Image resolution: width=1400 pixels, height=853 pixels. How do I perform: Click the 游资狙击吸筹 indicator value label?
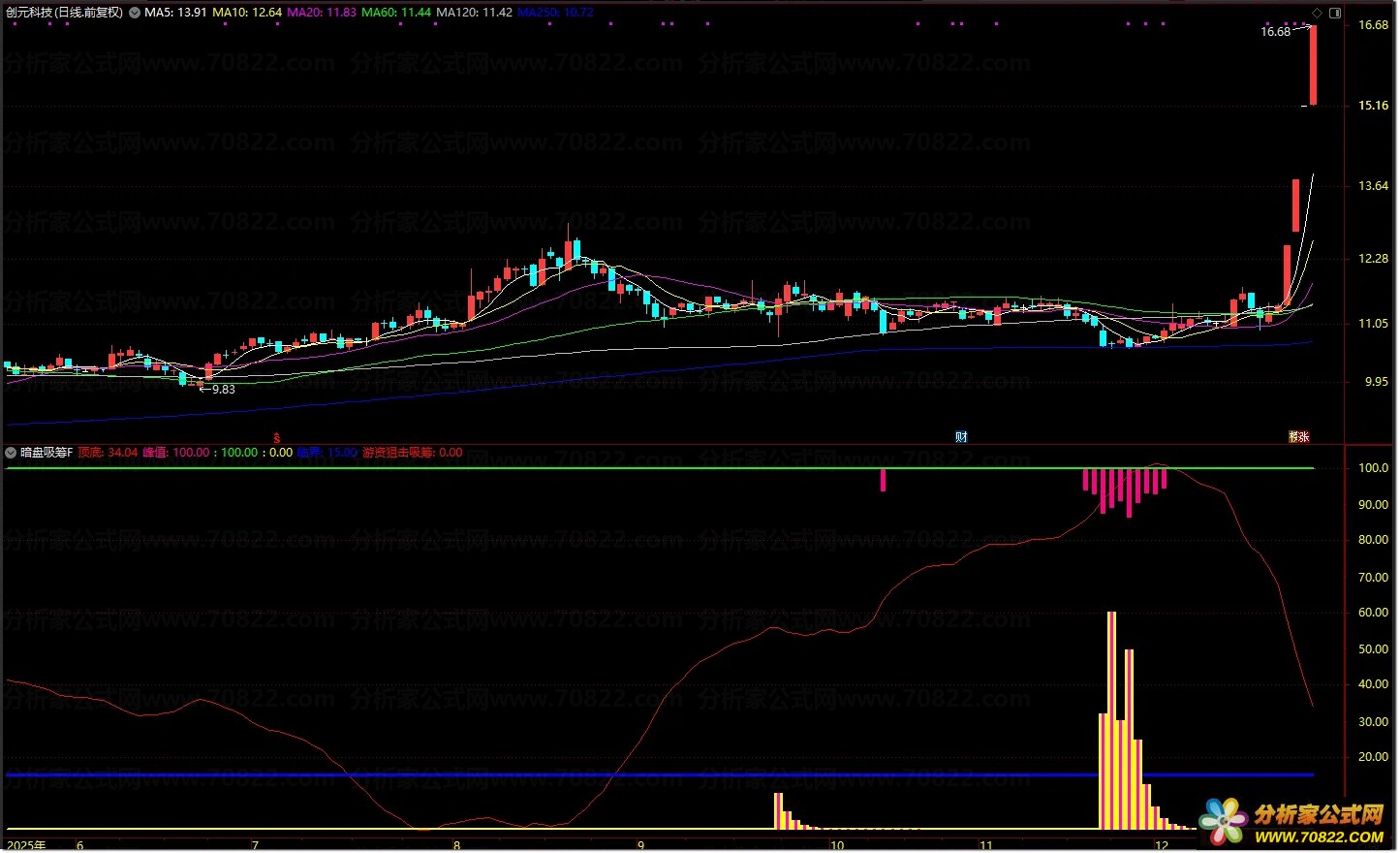tap(413, 453)
